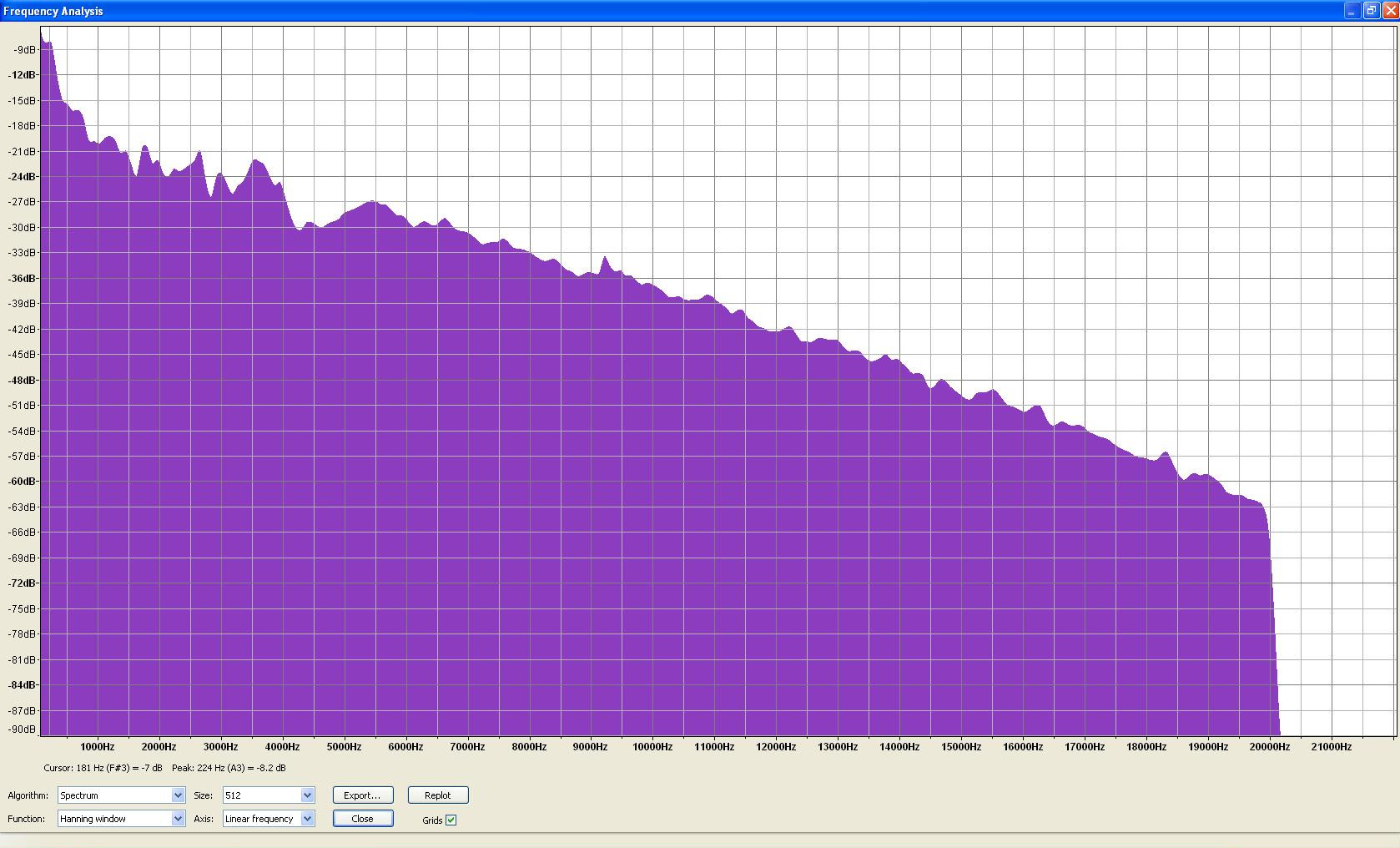
Task: Click the 18000Hz axis label
Action: (1146, 747)
